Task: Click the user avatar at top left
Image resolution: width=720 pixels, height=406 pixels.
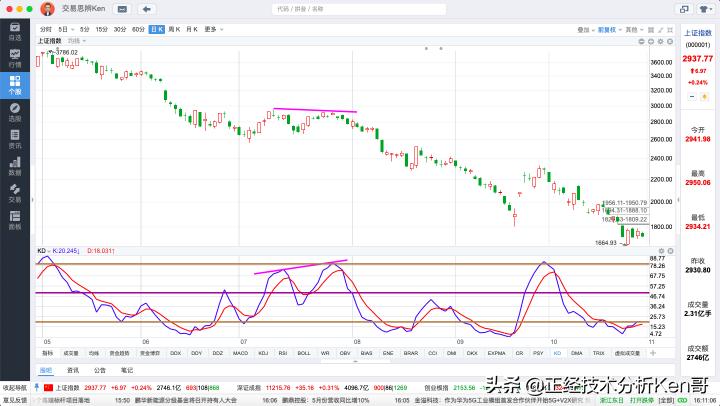Action: [47, 9]
